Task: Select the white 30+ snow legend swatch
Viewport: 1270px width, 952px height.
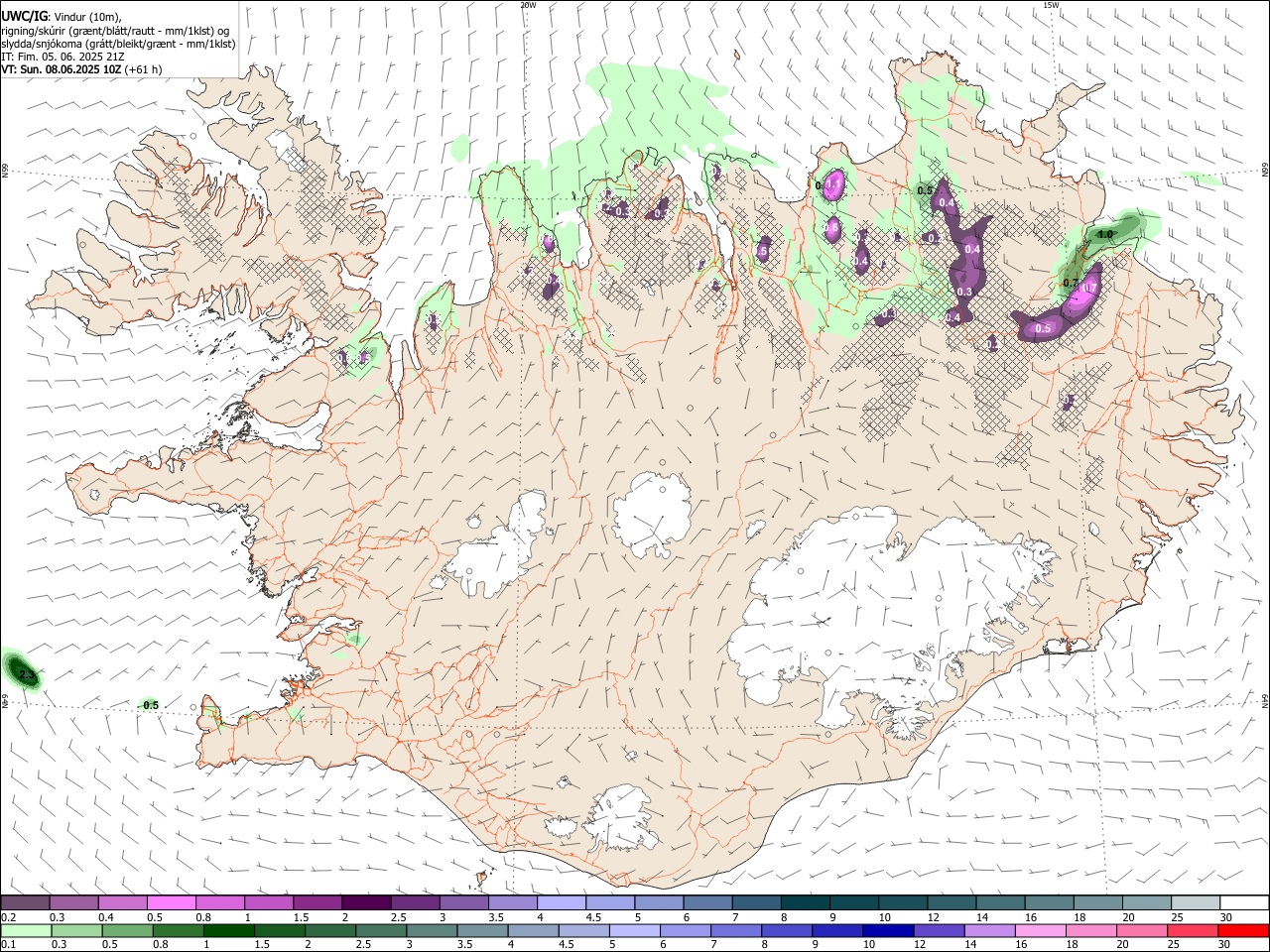Action: point(1245,903)
